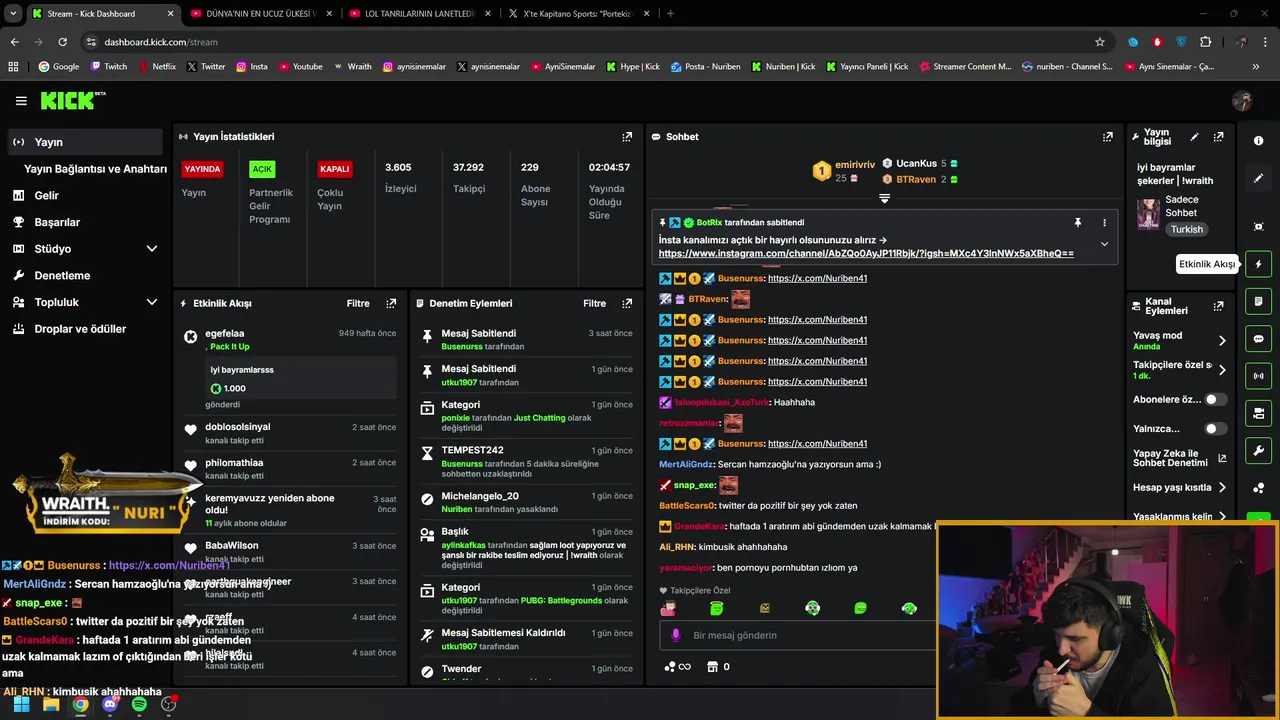Expand the pinned message with its chevron
The width and height of the screenshot is (1280, 720).
point(1104,244)
